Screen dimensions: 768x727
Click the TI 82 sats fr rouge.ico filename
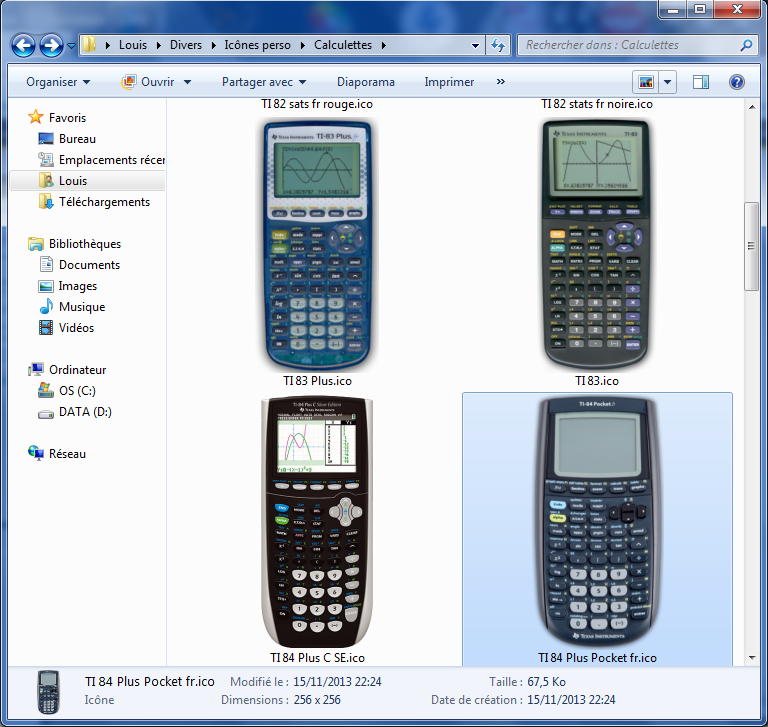click(x=317, y=104)
